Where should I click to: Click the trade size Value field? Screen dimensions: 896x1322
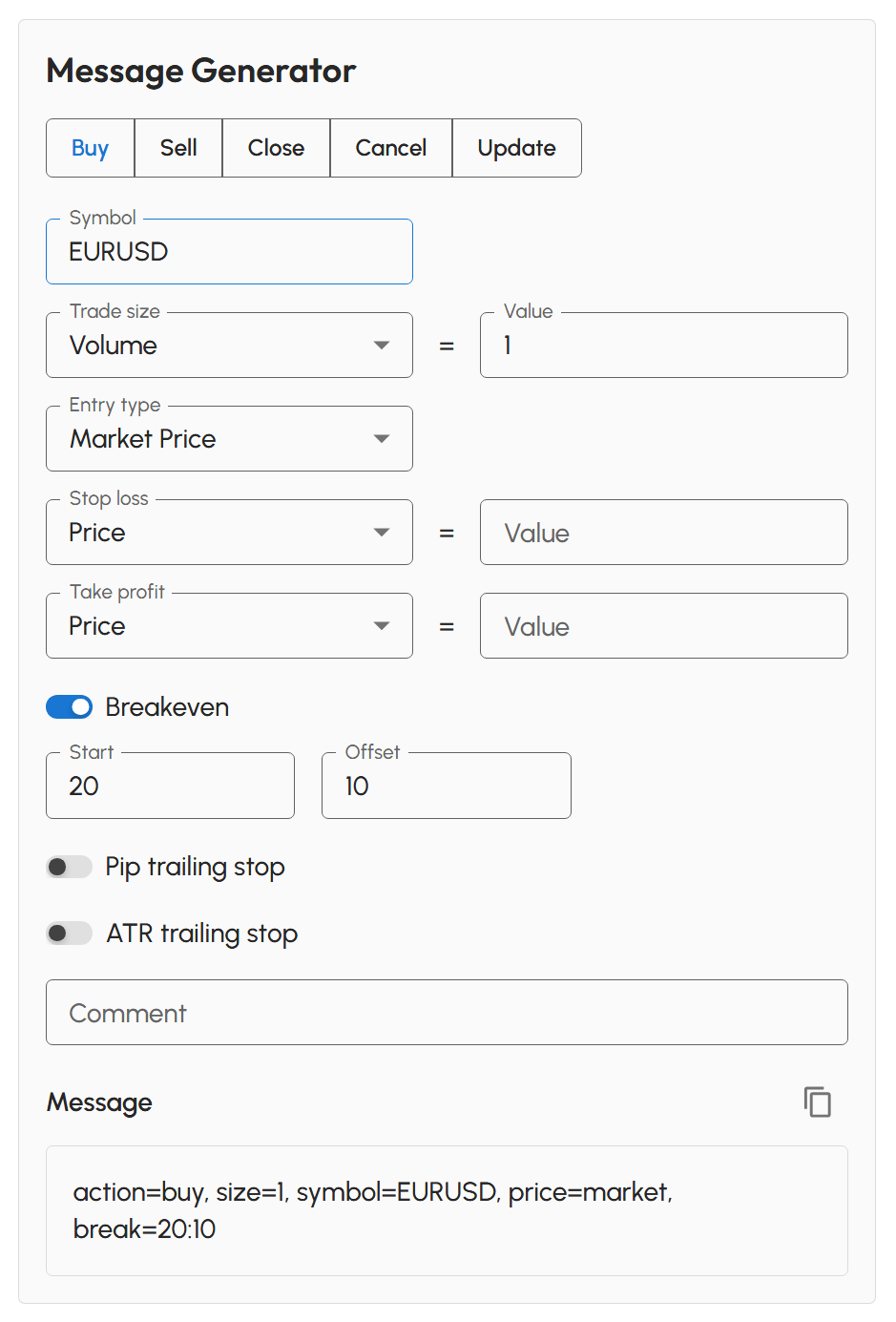(x=663, y=345)
